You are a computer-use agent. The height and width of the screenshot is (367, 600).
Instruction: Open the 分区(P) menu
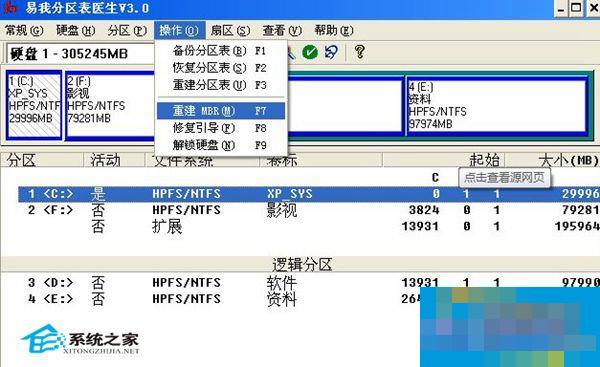coord(127,30)
